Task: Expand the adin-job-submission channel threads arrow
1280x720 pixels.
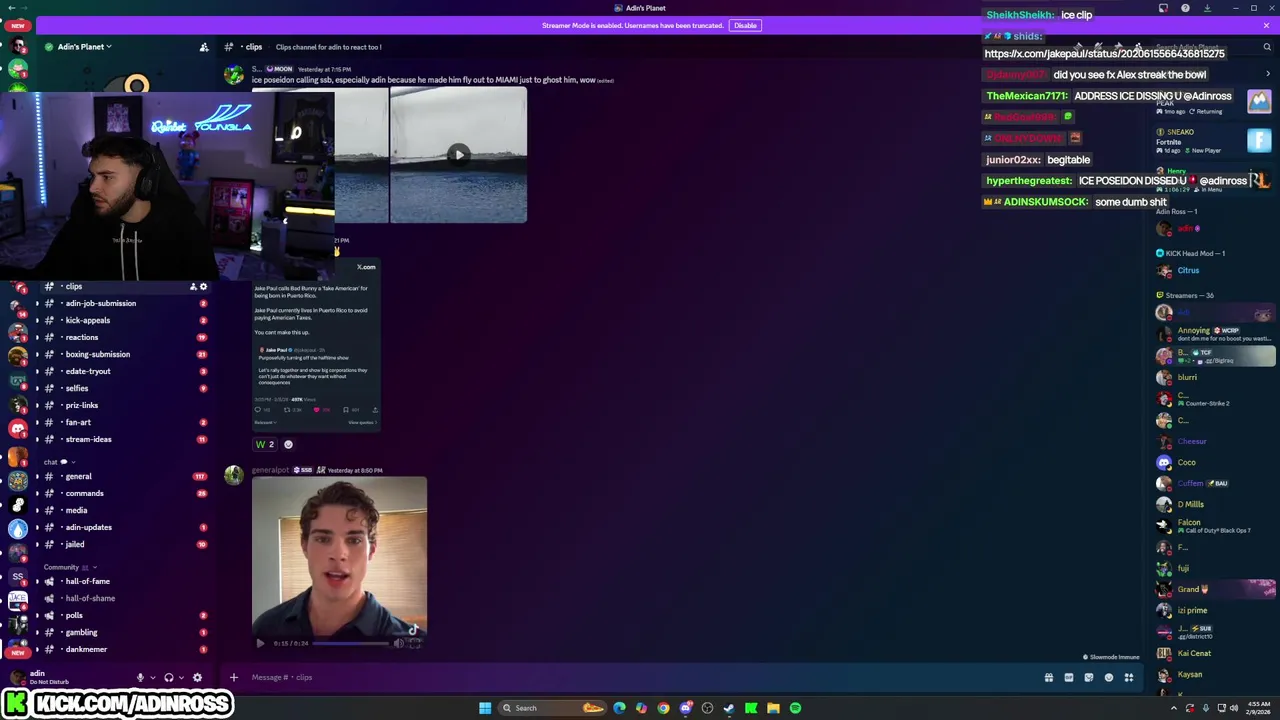Action: [x=38, y=303]
